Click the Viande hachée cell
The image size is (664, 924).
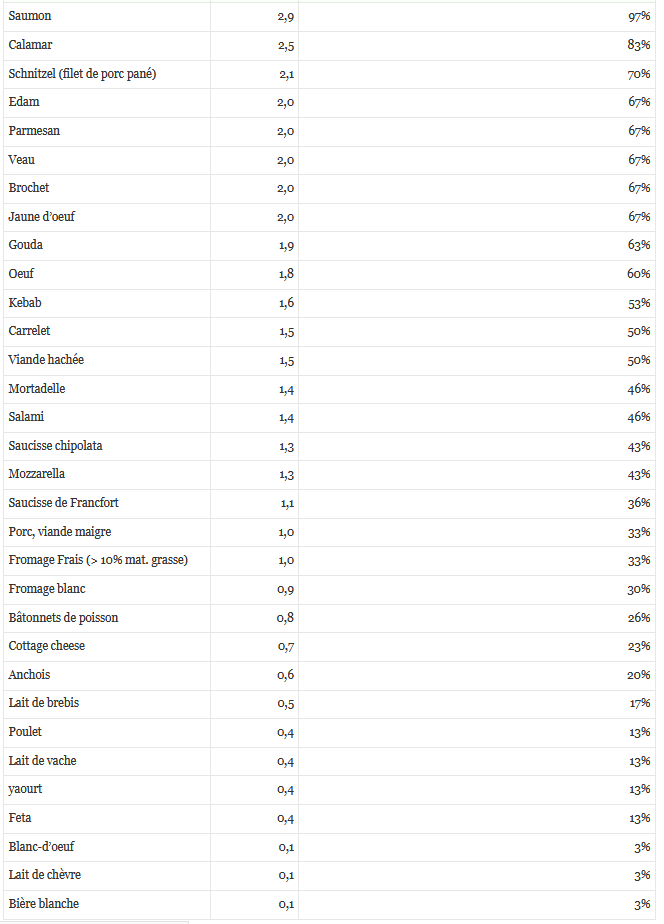46,359
